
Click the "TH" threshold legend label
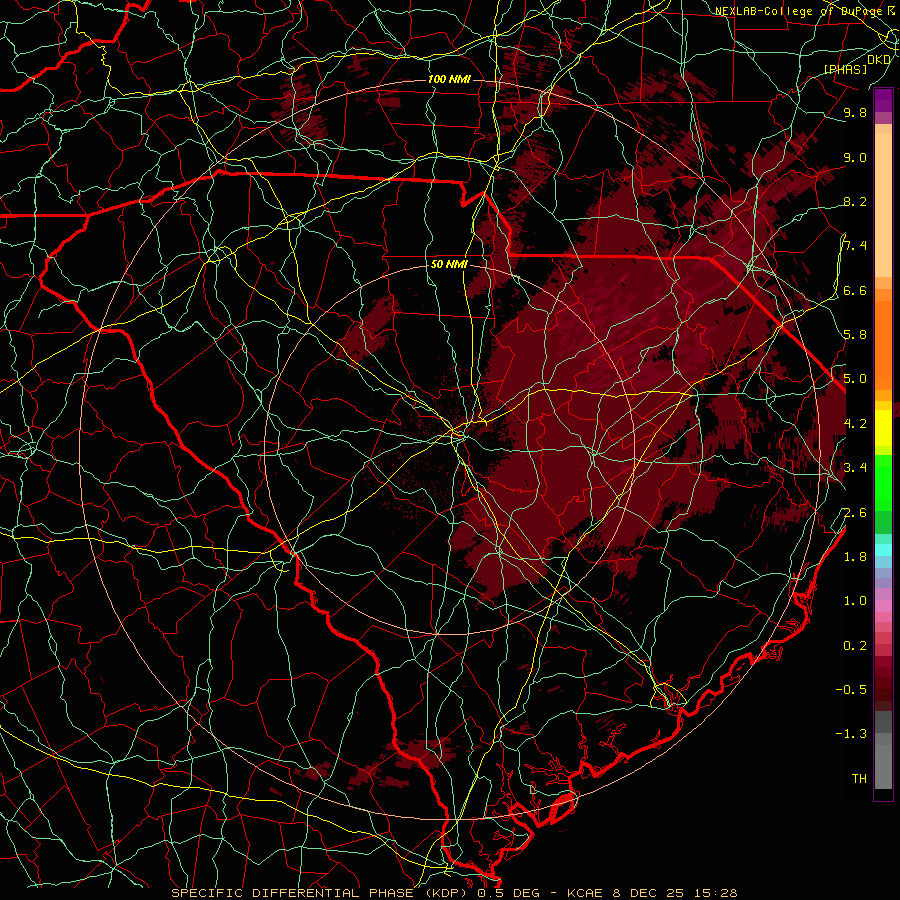pos(859,778)
